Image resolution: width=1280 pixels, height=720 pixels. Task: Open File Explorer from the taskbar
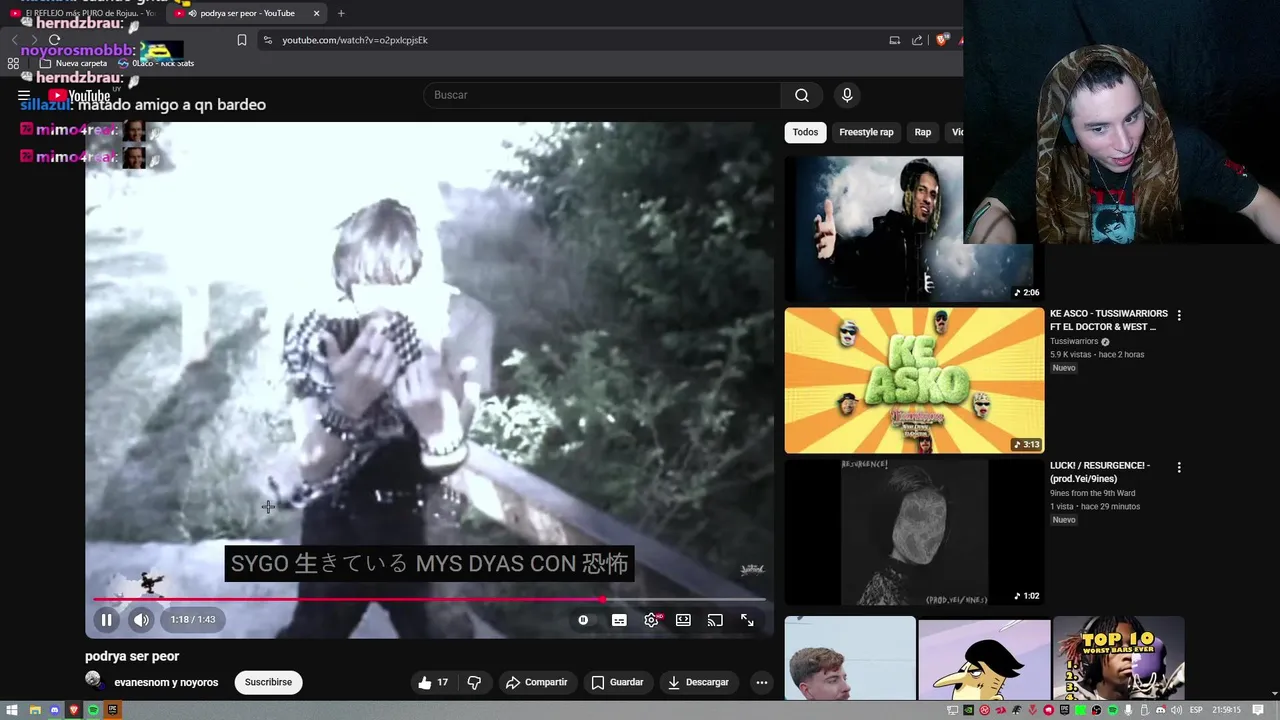(34, 710)
